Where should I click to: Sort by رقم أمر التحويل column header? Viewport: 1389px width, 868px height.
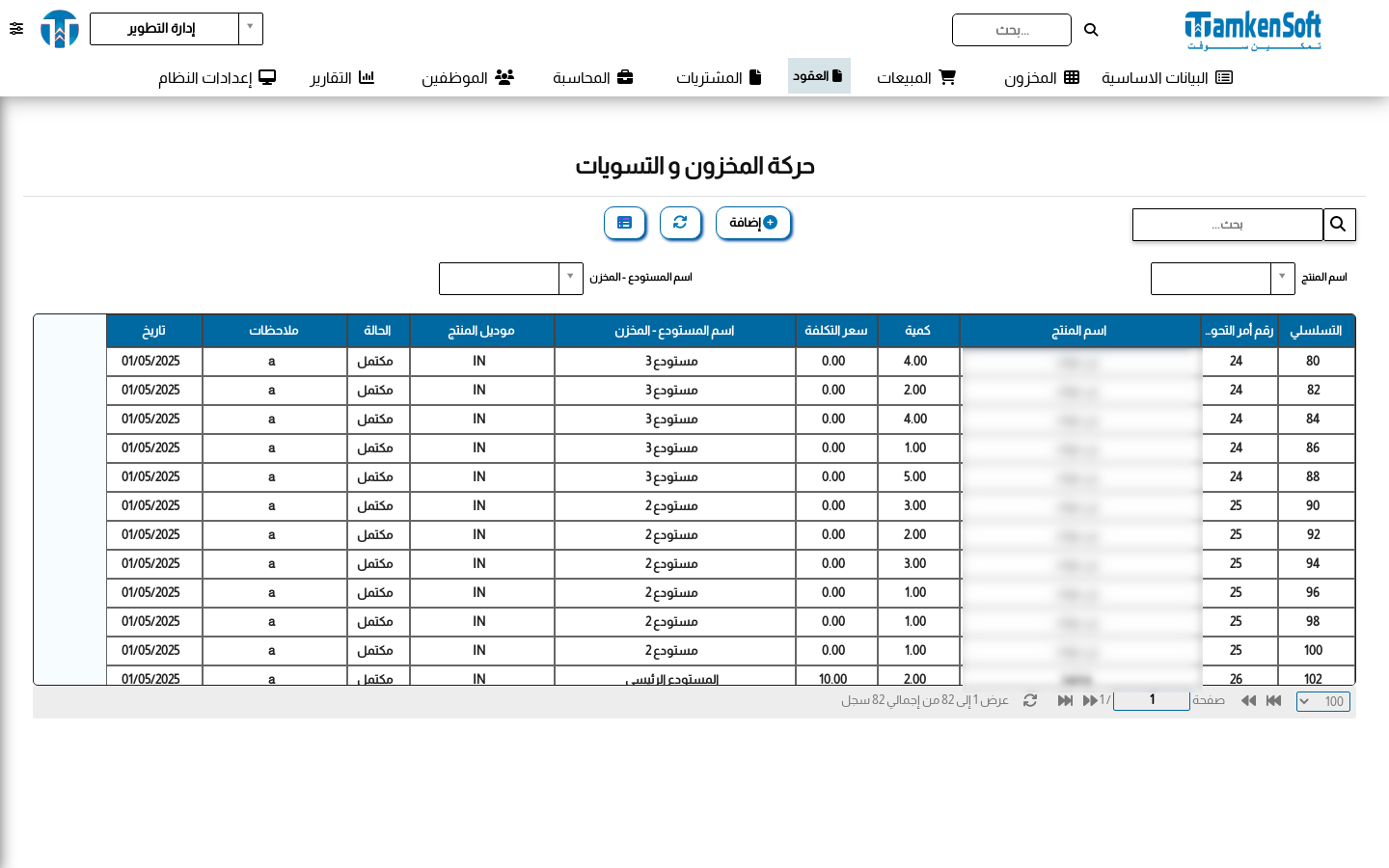coord(1239,331)
